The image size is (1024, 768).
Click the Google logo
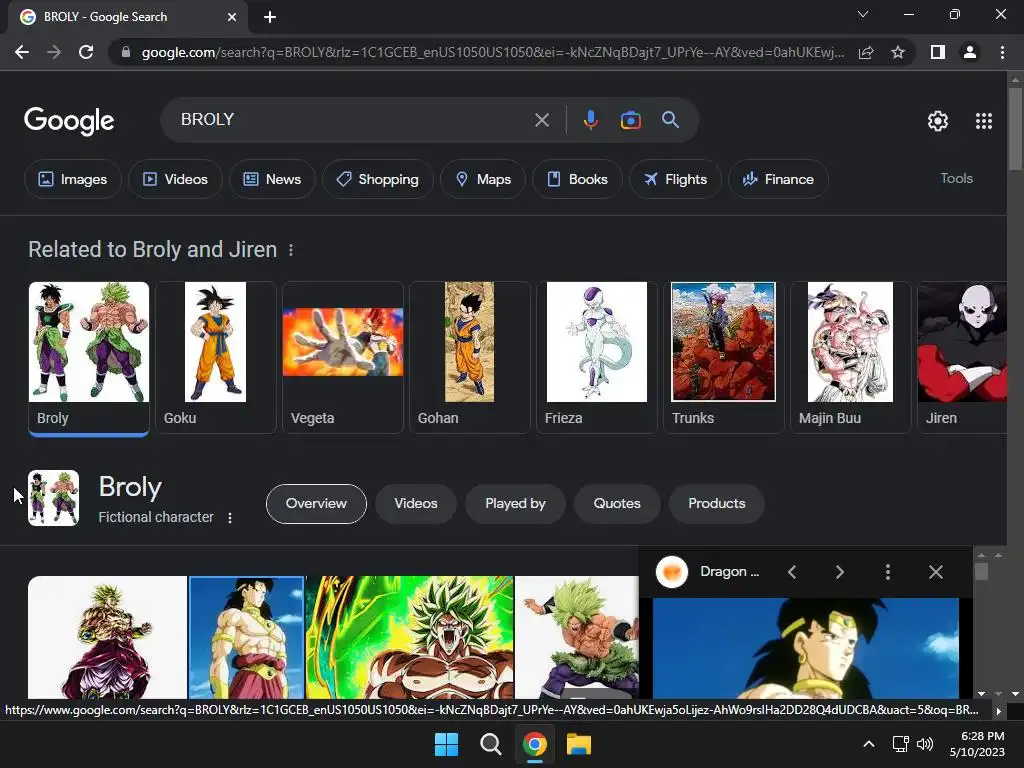coord(69,121)
